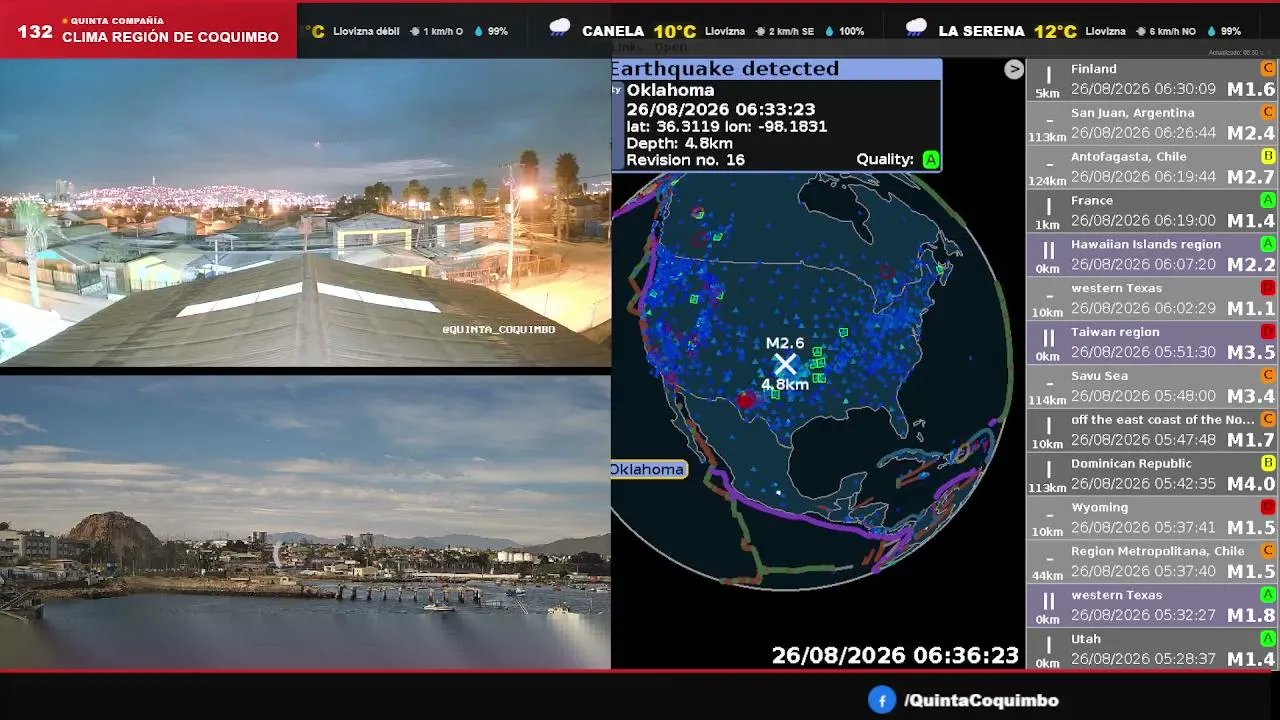The width and height of the screenshot is (1280, 720).
Task: Click the green Quality A badge in popup
Action: coord(931,159)
